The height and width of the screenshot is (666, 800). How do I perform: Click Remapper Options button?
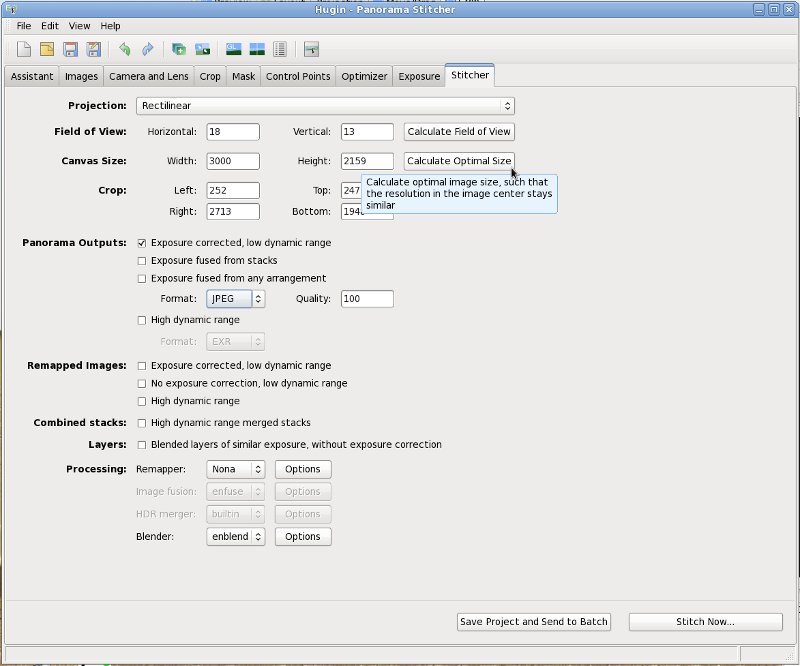click(x=303, y=469)
